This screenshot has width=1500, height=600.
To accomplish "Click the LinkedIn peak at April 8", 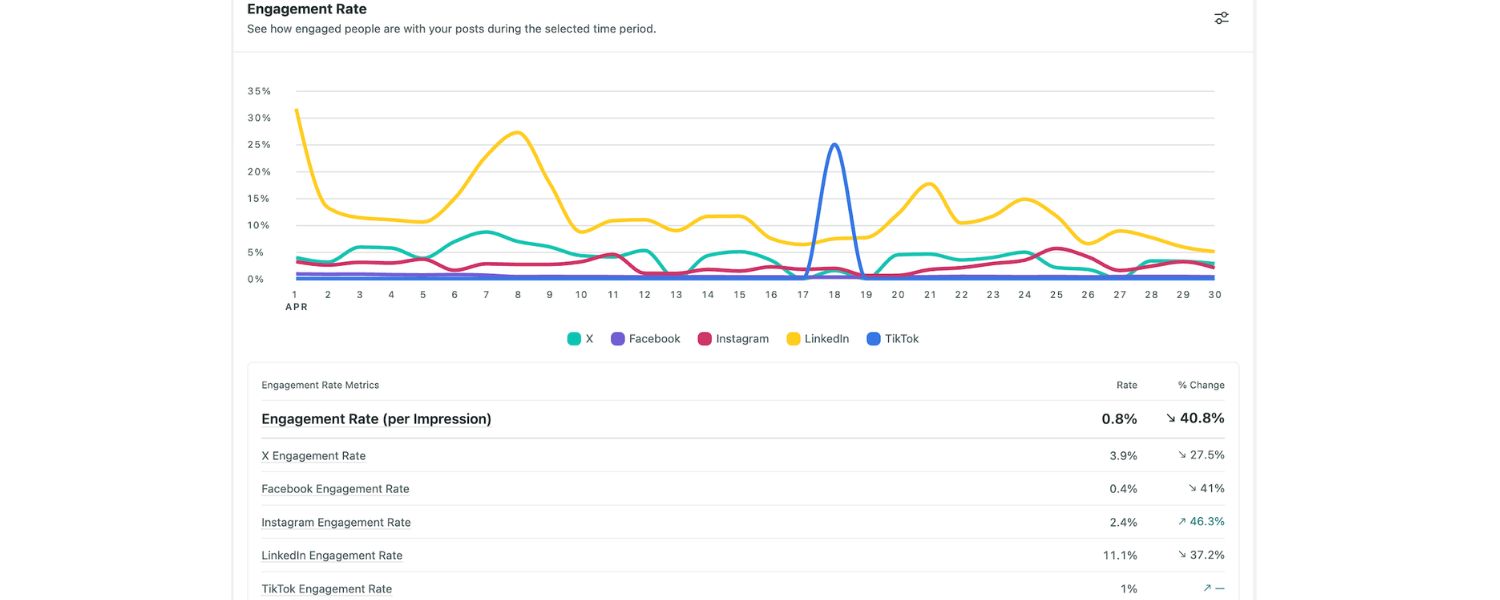I will click(517, 132).
